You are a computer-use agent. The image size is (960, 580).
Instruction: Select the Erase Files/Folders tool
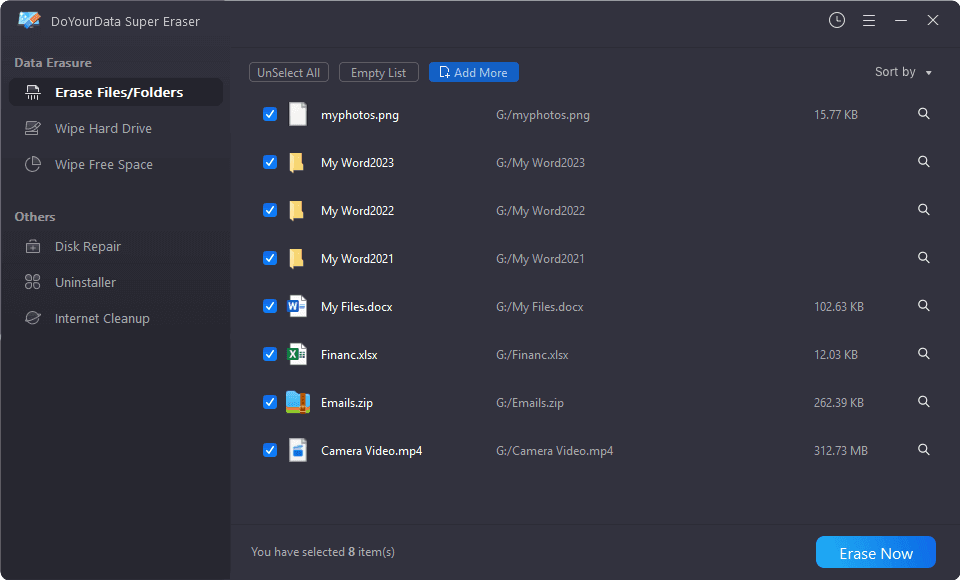coord(101,92)
